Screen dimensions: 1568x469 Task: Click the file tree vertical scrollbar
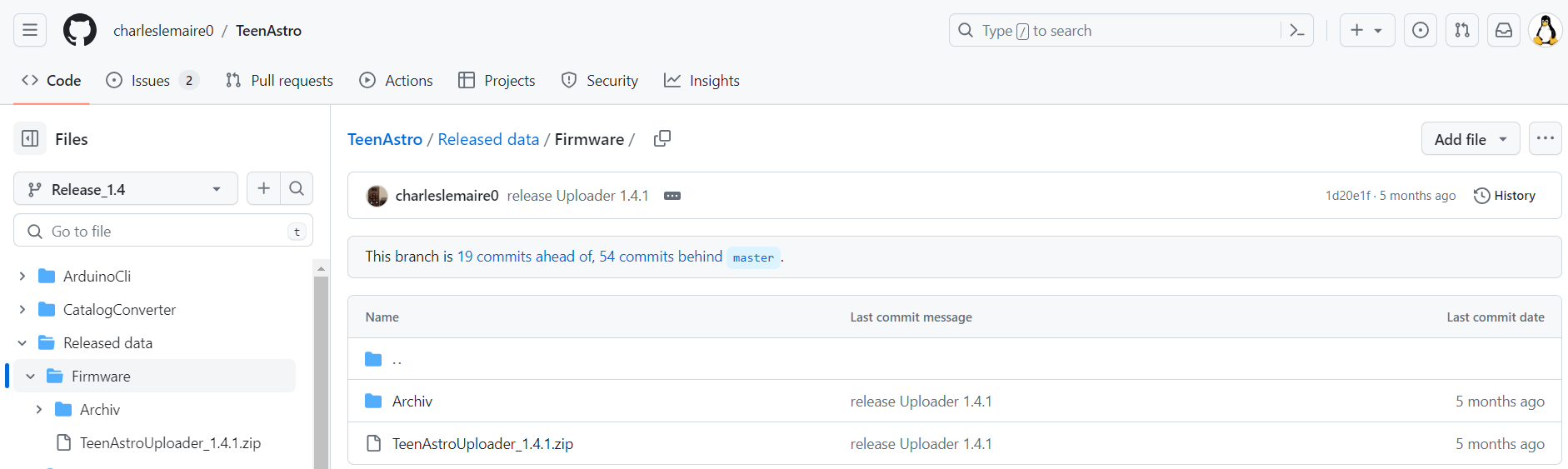321,372
